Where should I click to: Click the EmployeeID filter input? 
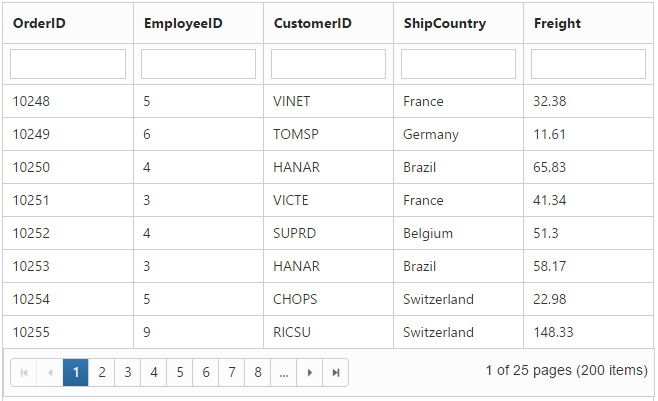(x=198, y=64)
